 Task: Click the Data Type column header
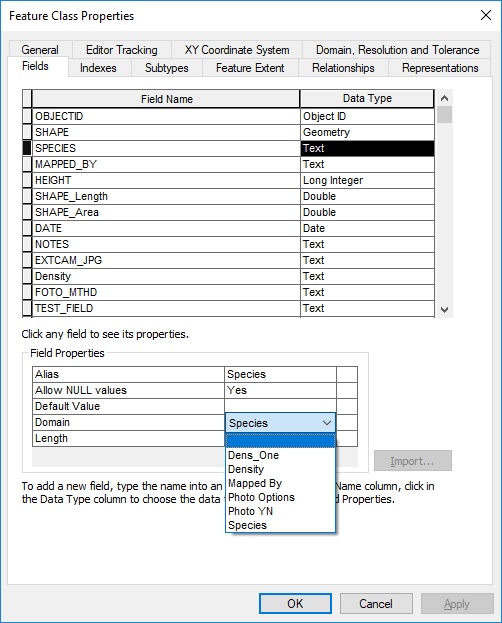pos(367,98)
